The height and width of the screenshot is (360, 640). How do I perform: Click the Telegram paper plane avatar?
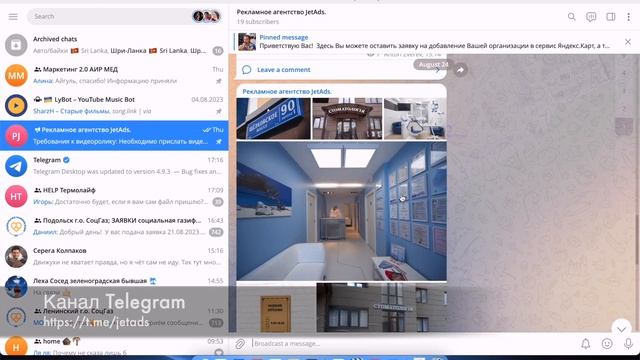tap(16, 166)
